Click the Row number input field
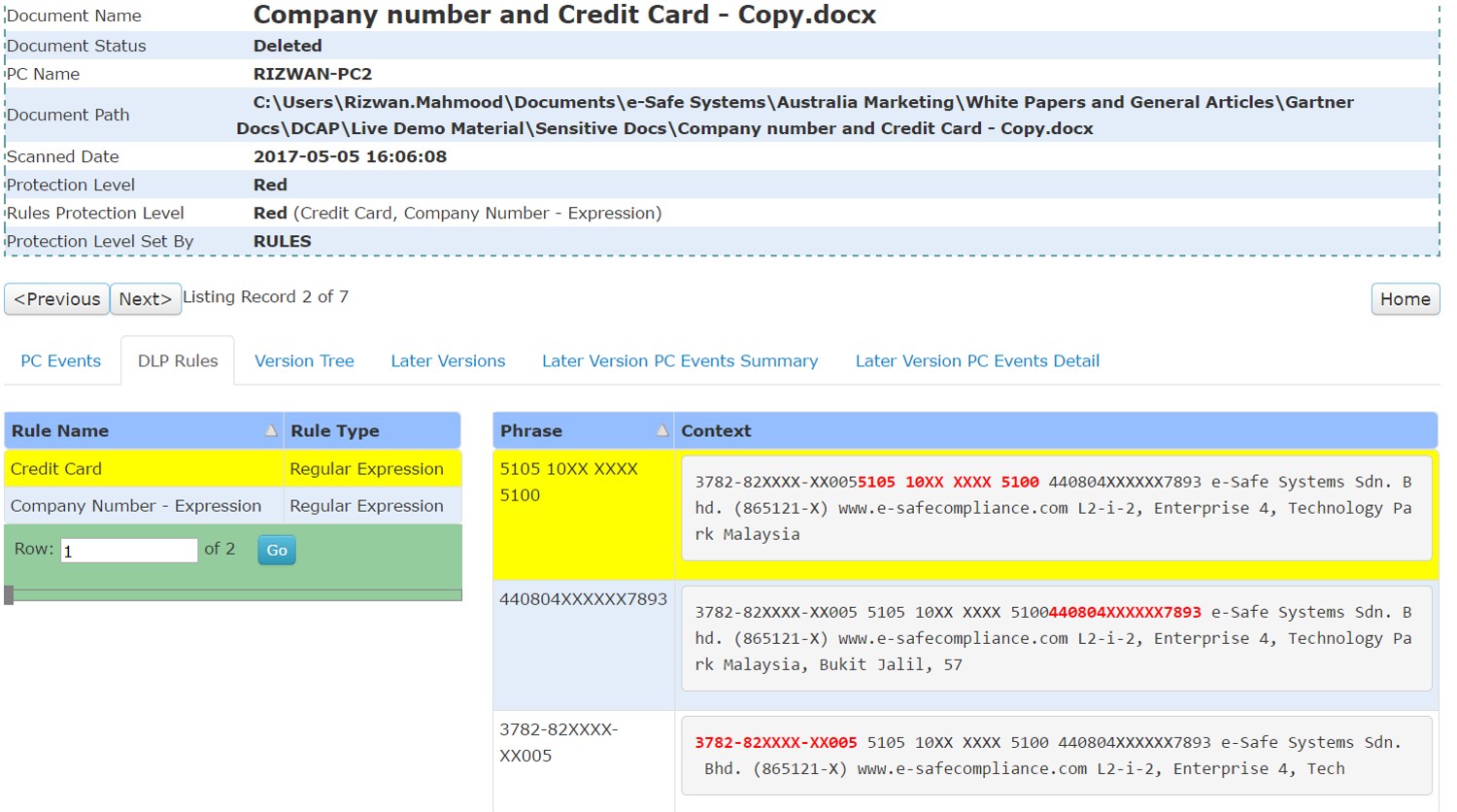This screenshot has height=812, width=1457. (129, 551)
